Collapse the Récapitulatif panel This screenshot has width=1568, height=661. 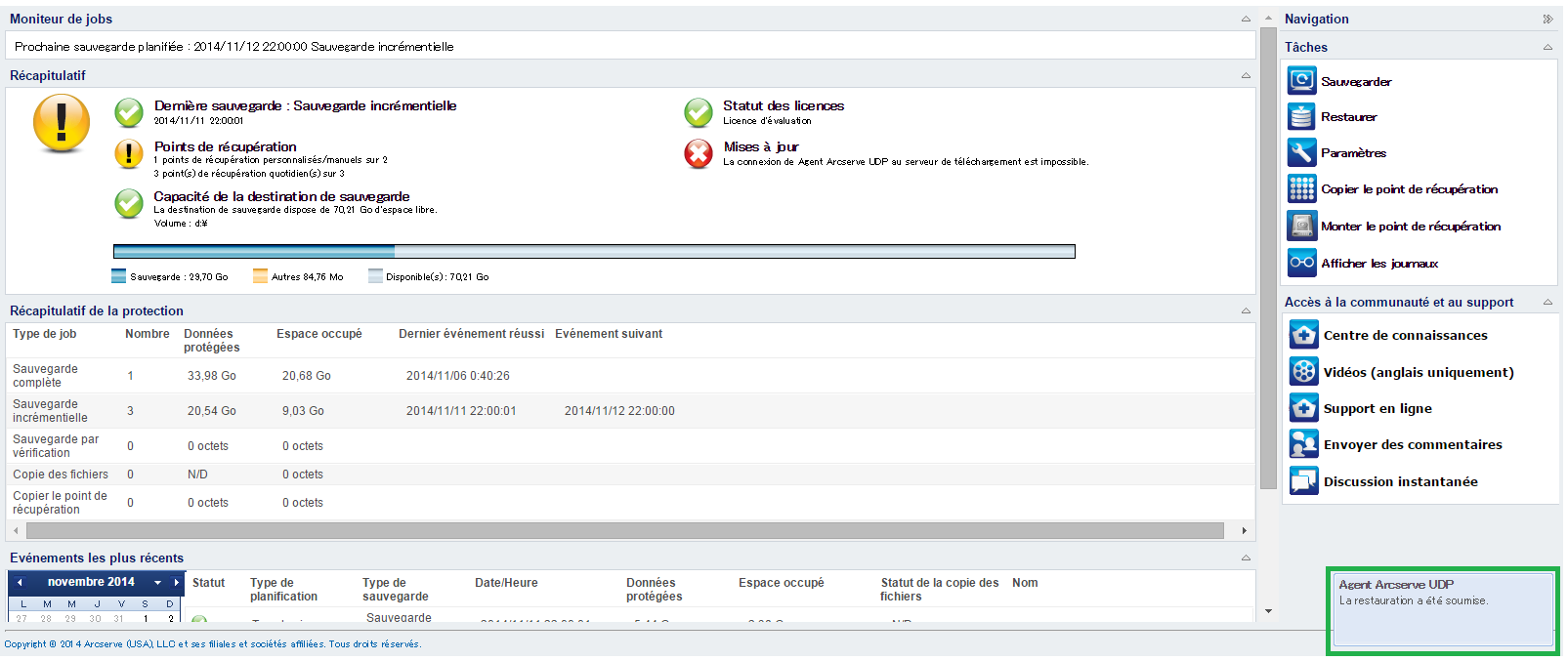click(x=1246, y=75)
